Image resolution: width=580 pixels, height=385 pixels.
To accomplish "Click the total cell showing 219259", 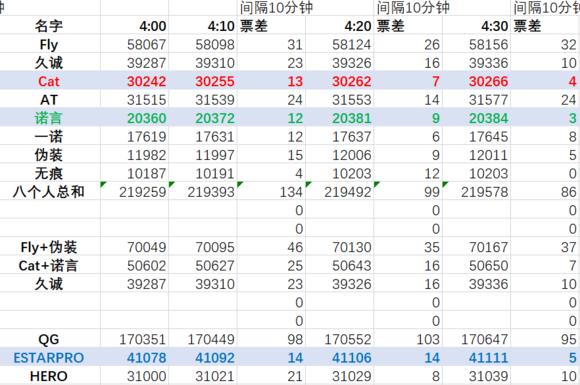I will [134, 192].
